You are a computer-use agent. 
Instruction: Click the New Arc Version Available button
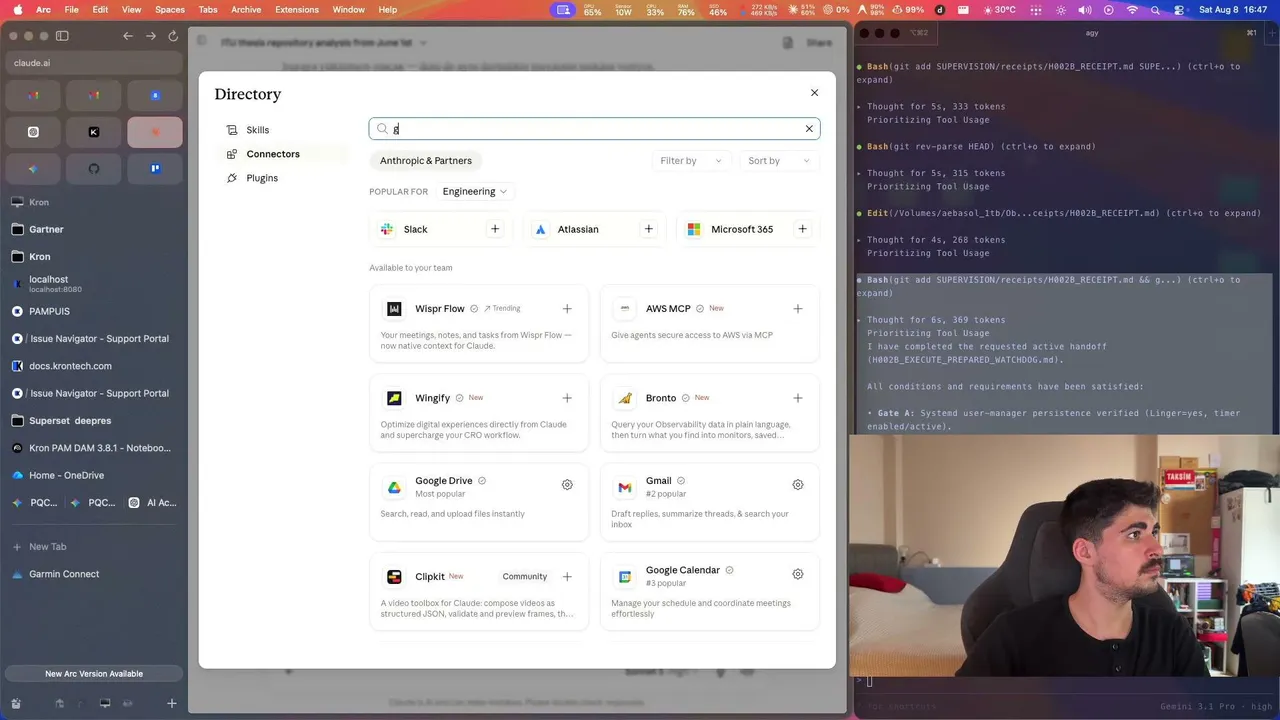pos(94,674)
